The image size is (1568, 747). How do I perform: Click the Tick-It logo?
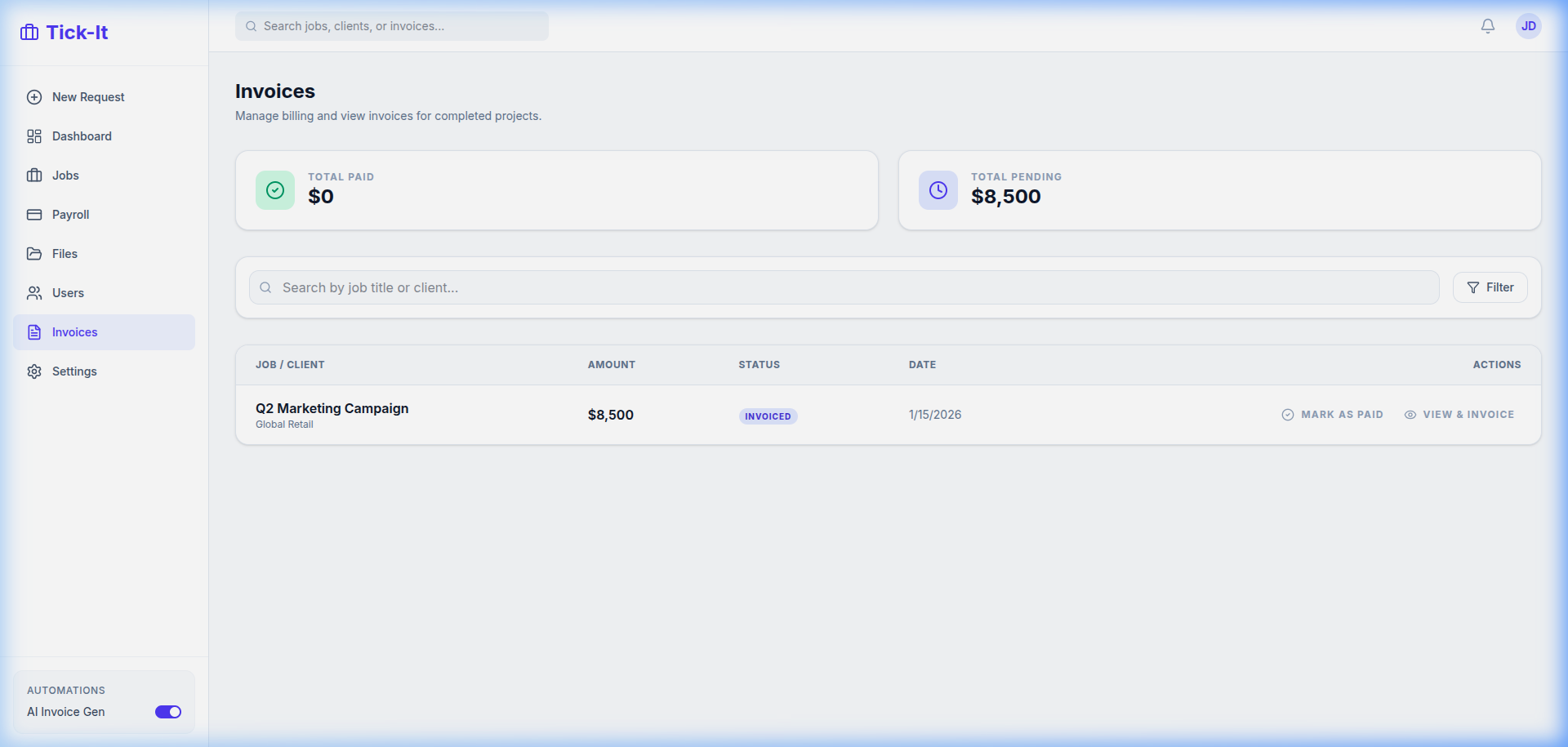[x=64, y=33]
